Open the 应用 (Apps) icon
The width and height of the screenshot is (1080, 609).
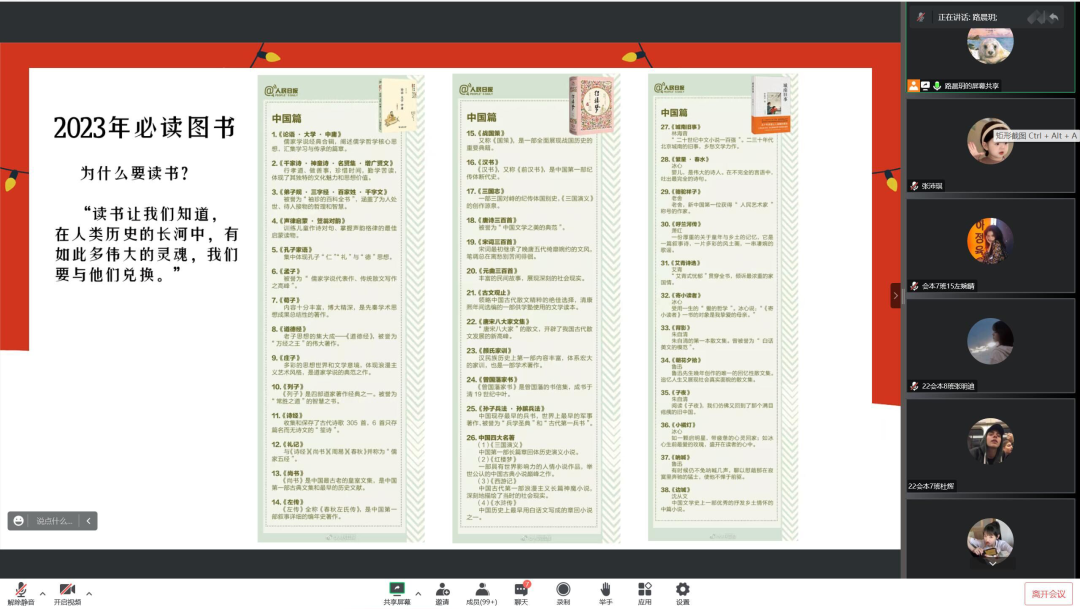(x=645, y=590)
